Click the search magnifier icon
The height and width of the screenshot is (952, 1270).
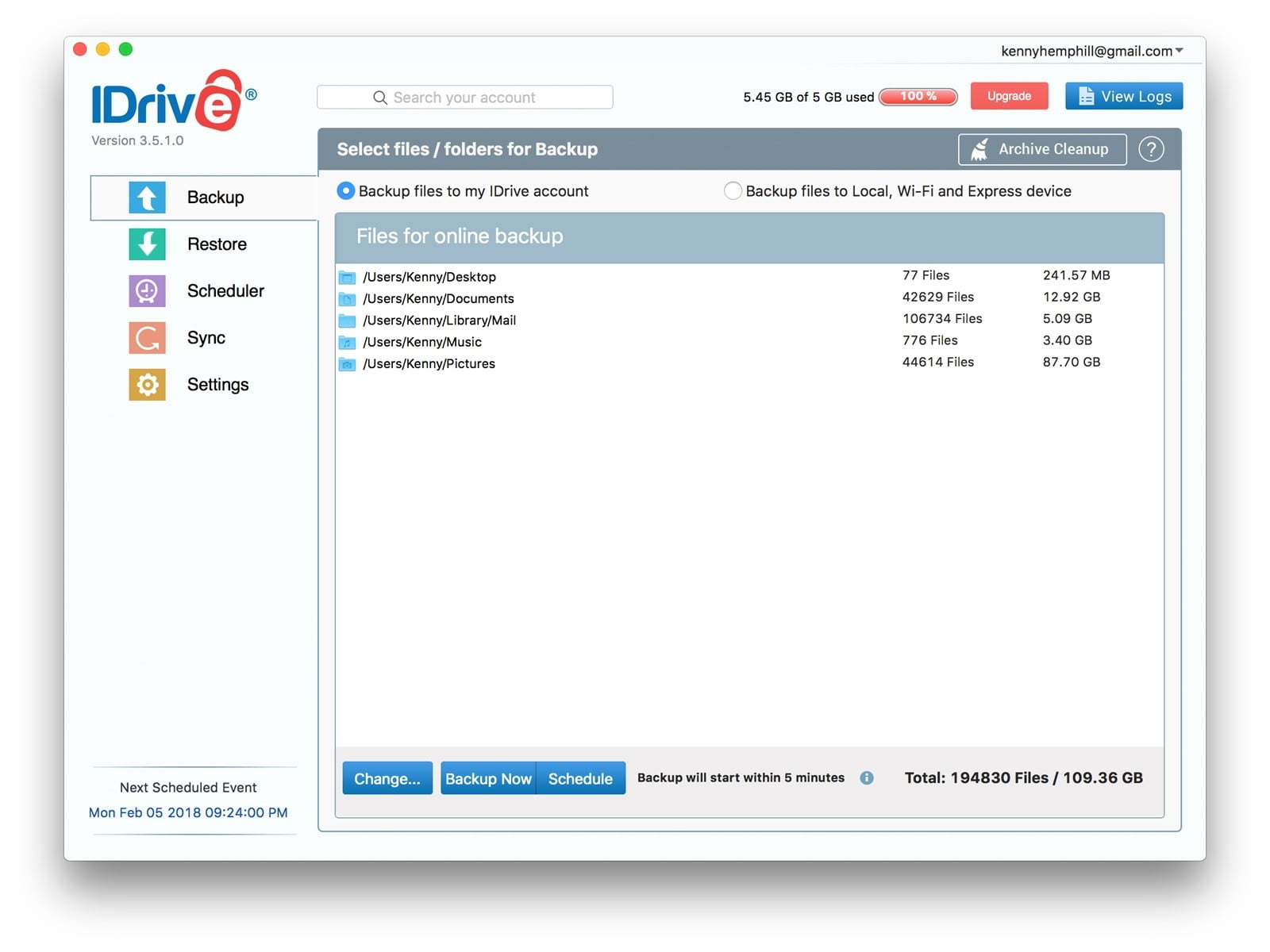380,98
